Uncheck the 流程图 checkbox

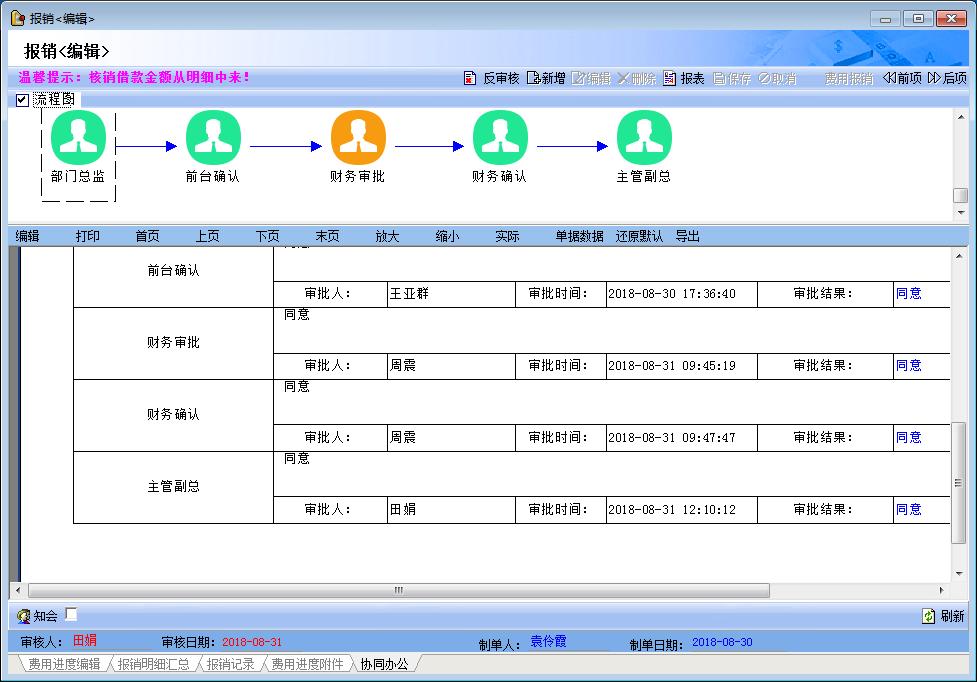(x=22, y=100)
